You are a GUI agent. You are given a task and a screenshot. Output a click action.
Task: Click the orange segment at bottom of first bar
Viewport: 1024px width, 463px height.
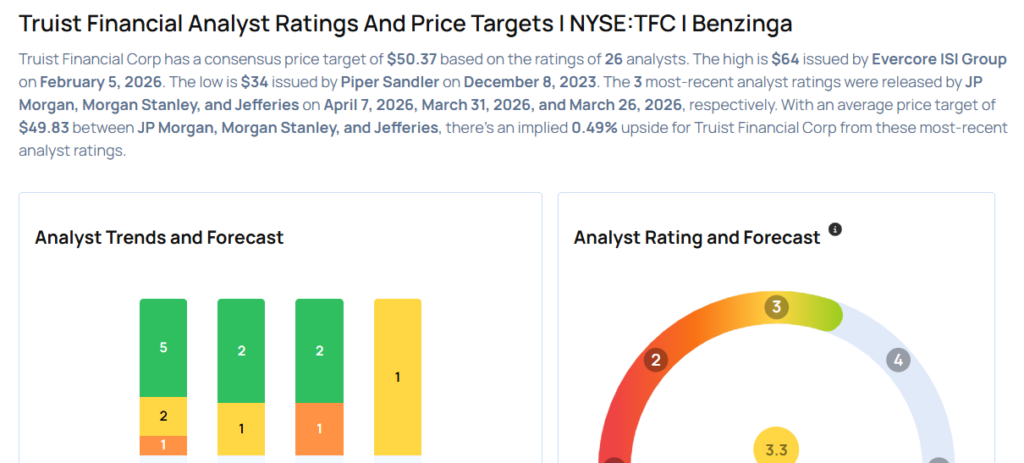point(163,445)
